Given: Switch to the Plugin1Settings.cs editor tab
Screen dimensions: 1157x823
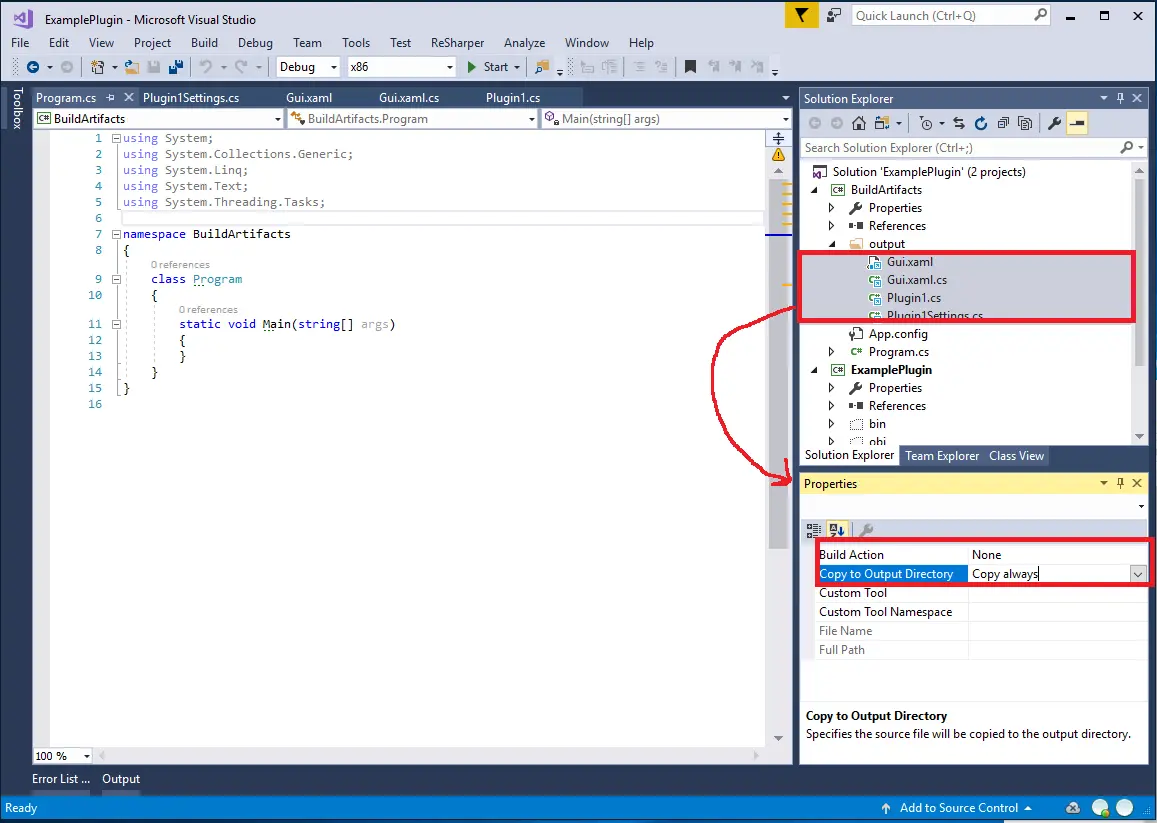Looking at the screenshot, I should point(191,97).
